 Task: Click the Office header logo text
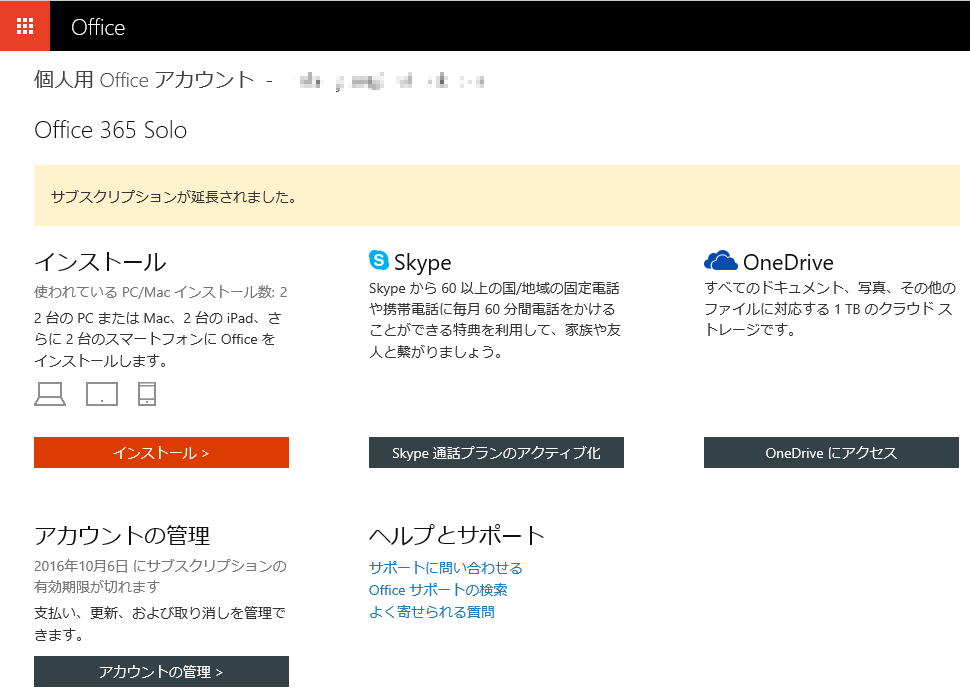click(x=98, y=27)
